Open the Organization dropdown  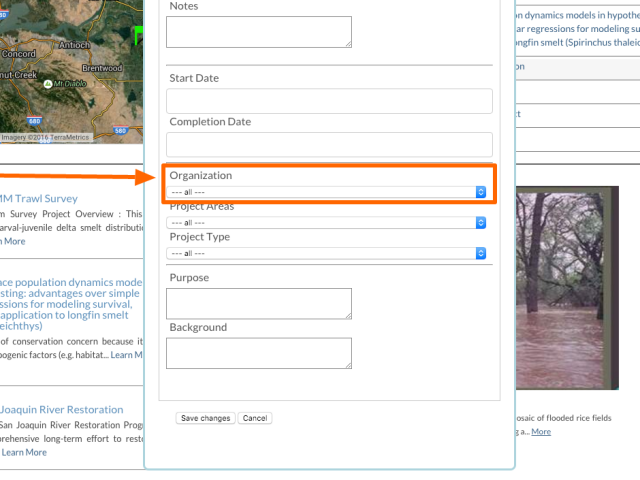tap(327, 192)
